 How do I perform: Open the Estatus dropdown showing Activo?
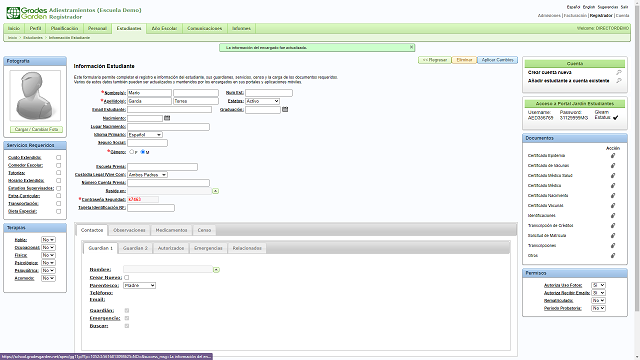(262, 101)
